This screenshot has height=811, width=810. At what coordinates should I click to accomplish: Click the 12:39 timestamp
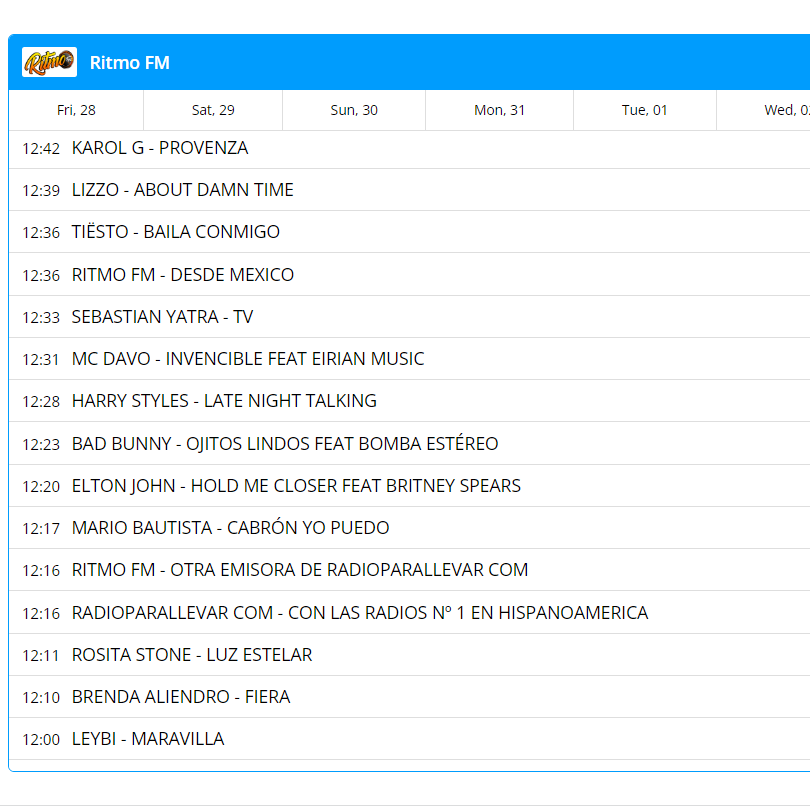(41, 191)
